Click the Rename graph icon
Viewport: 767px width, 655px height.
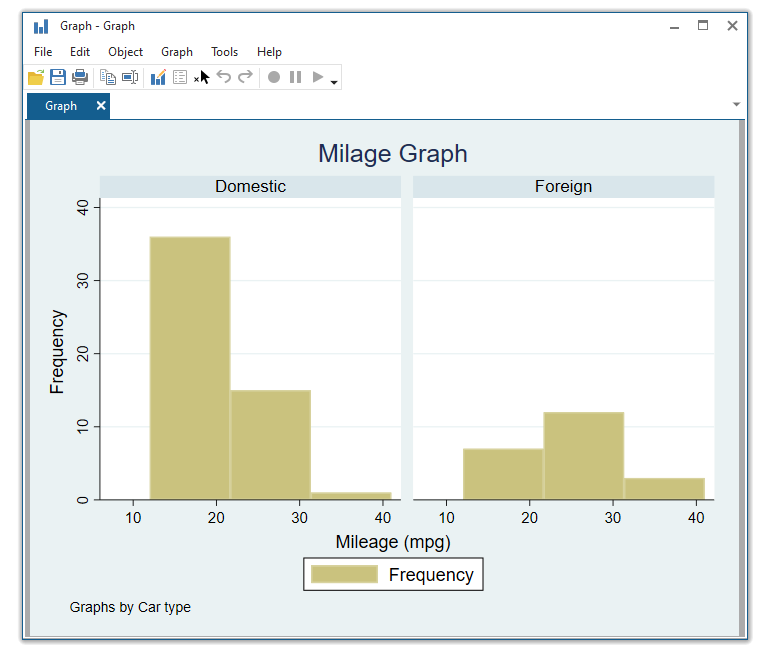(130, 77)
